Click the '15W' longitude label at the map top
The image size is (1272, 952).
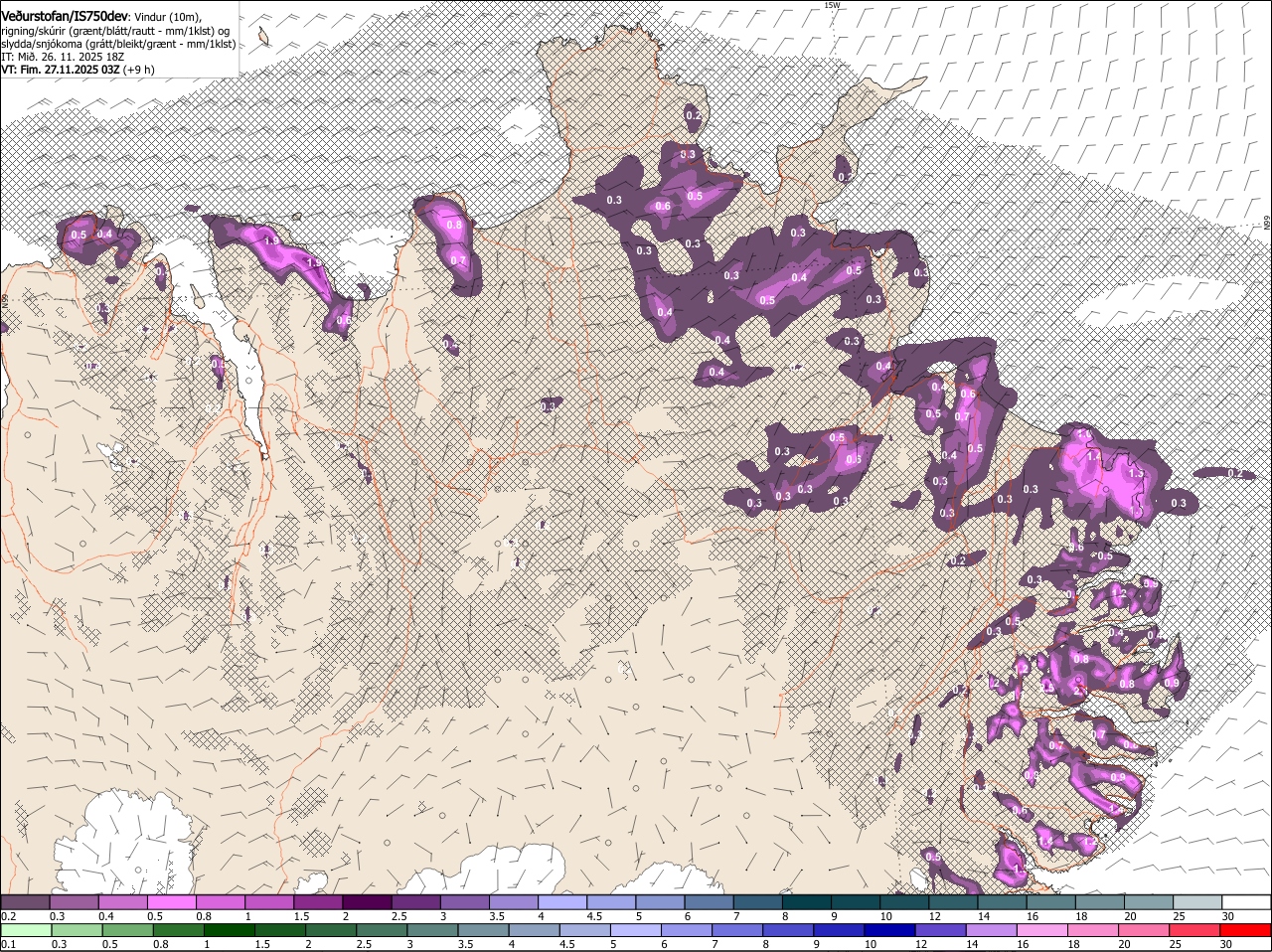point(832,5)
